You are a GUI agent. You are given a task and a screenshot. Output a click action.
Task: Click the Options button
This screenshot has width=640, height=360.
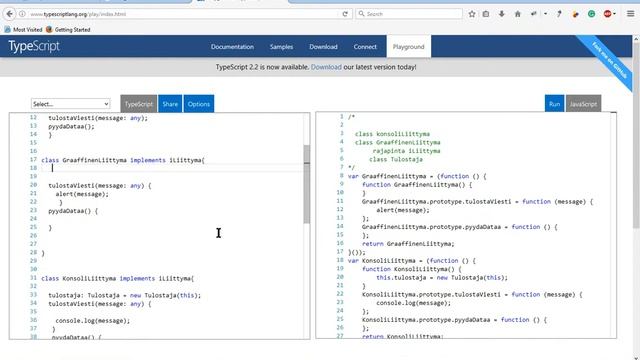pyautogui.click(x=199, y=104)
